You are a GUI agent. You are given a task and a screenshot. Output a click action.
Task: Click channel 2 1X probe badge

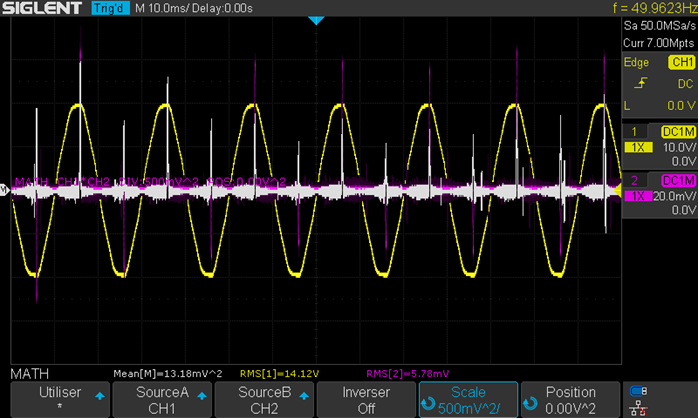(638, 196)
